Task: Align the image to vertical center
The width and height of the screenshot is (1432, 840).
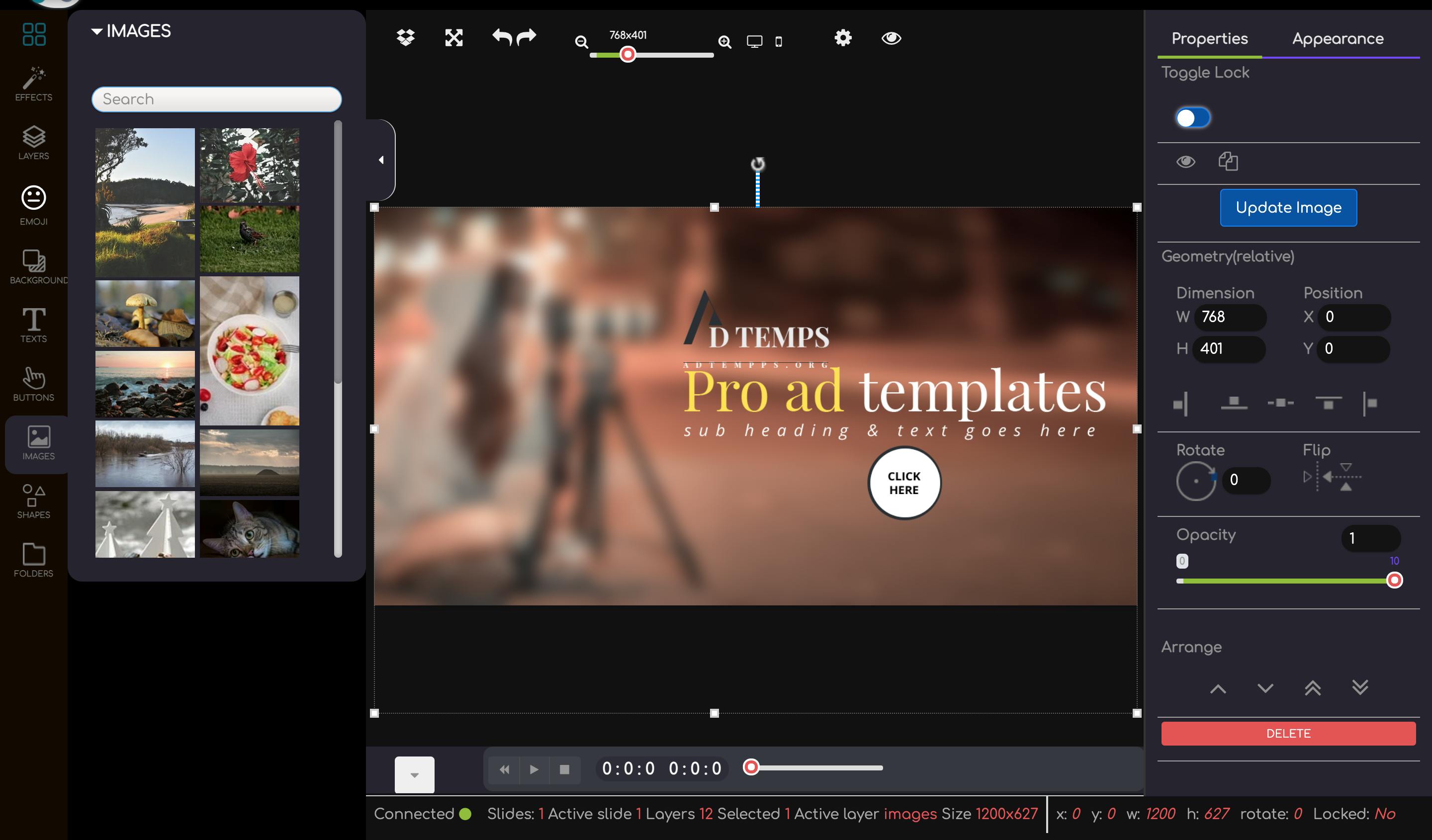Action: tap(1280, 403)
